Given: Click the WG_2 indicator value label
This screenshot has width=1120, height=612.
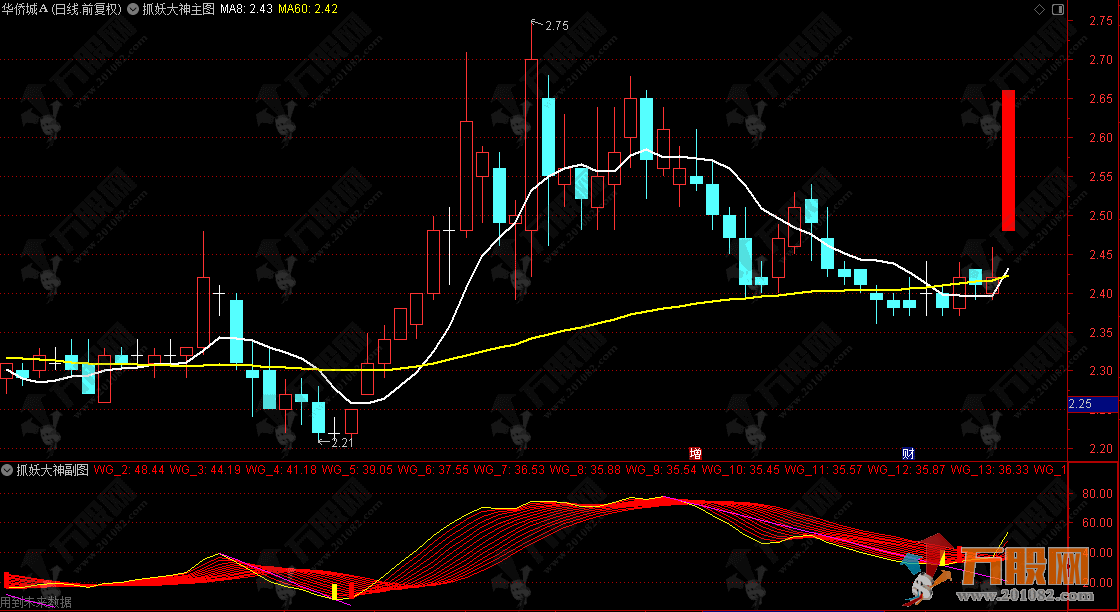Looking at the screenshot, I should [x=128, y=469].
